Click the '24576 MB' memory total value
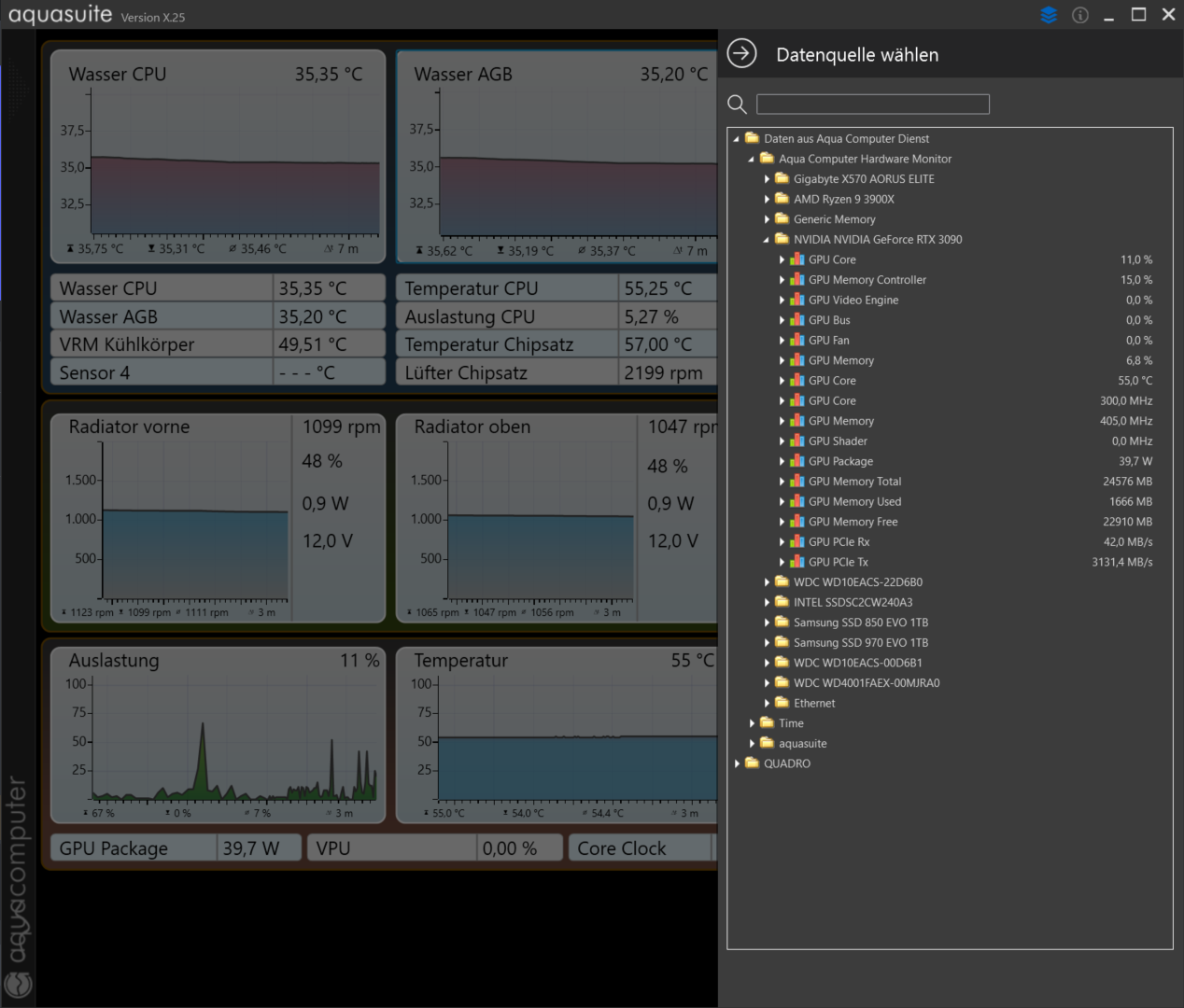 (1127, 482)
